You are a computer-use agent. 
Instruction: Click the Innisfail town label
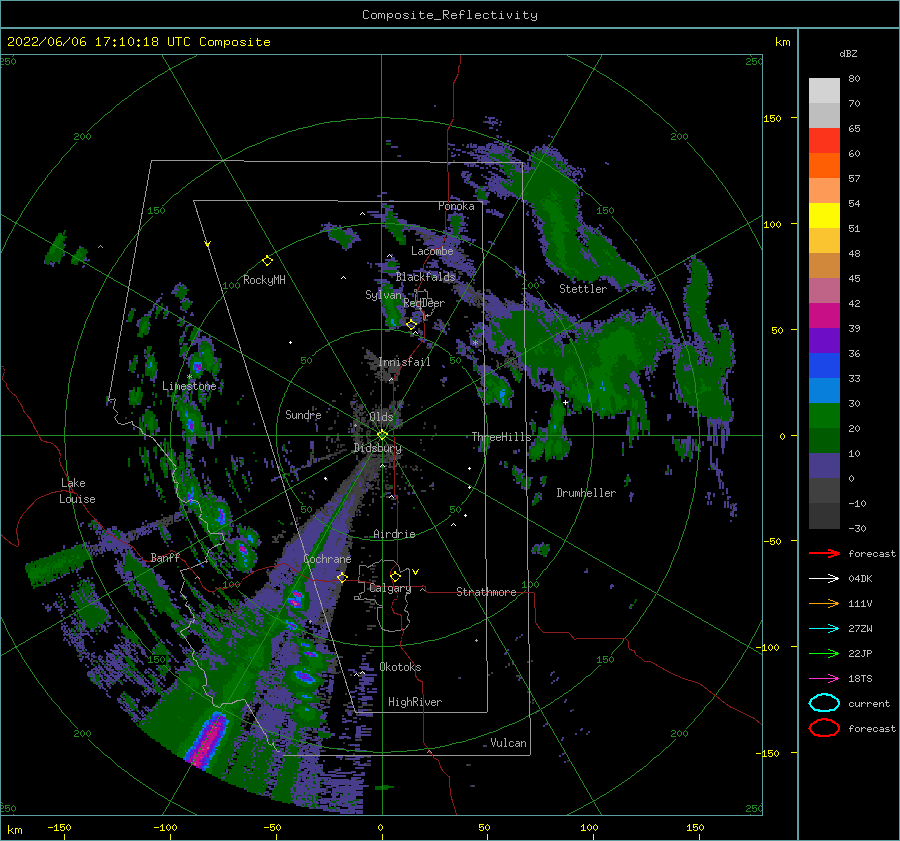tap(404, 362)
